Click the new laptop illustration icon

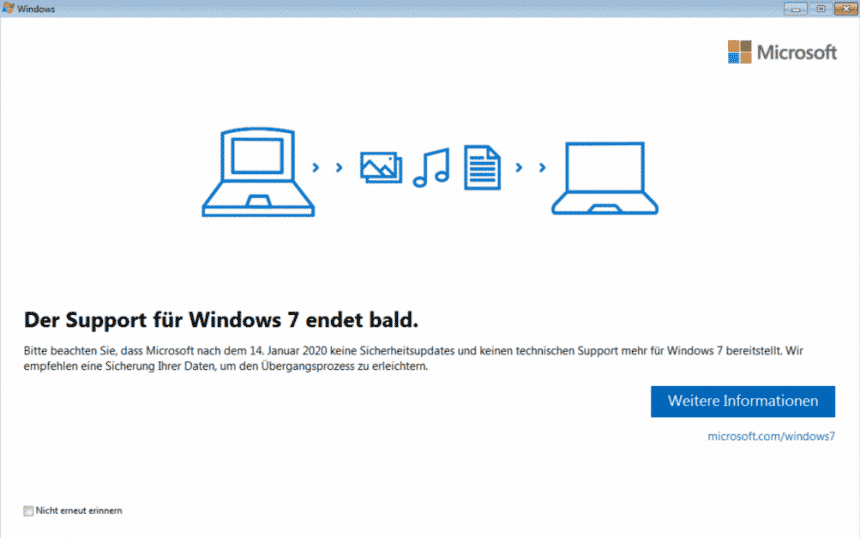pyautogui.click(x=604, y=178)
